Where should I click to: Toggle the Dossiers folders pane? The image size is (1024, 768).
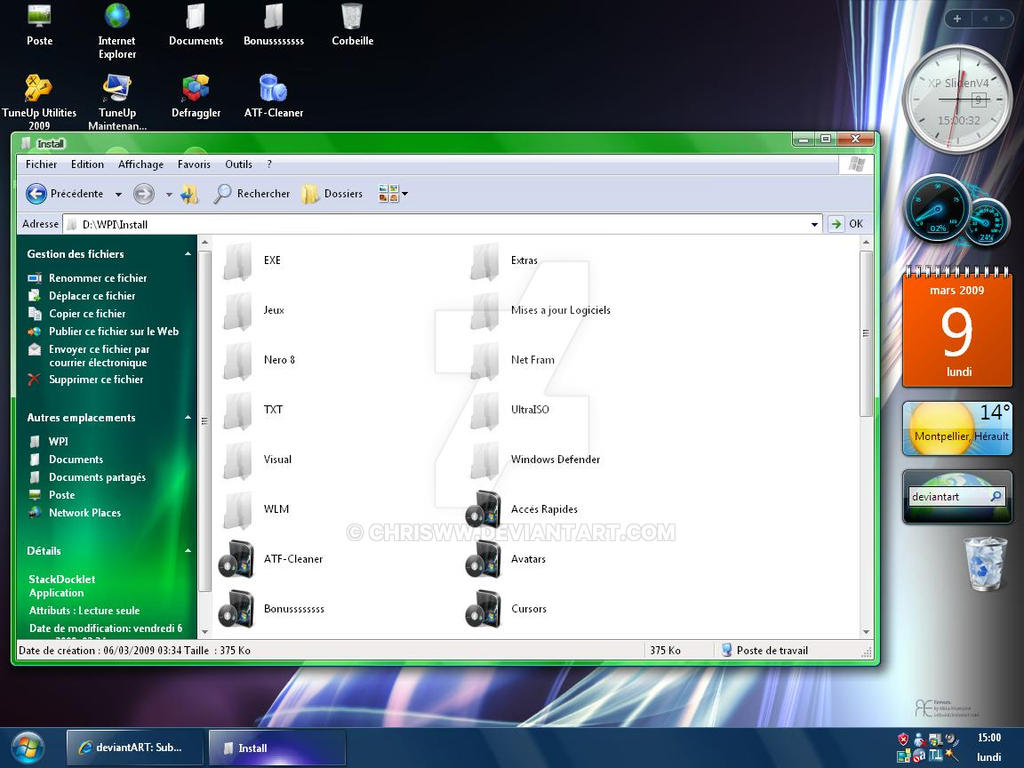332,193
